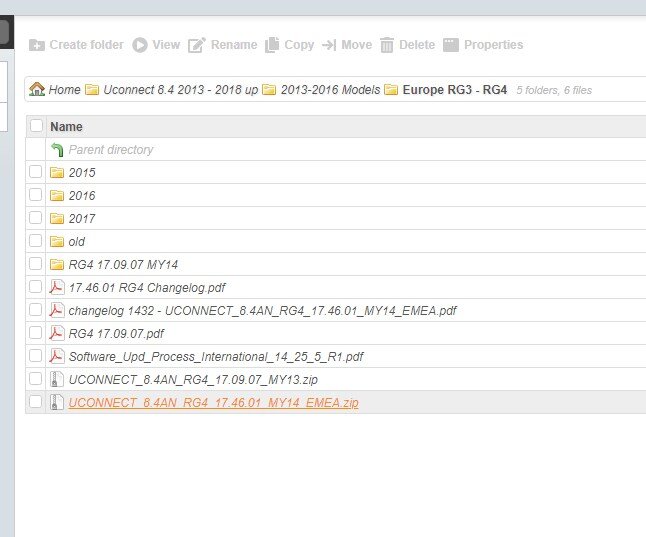Open the 2017 folder name
The image size is (646, 537).
(82, 218)
